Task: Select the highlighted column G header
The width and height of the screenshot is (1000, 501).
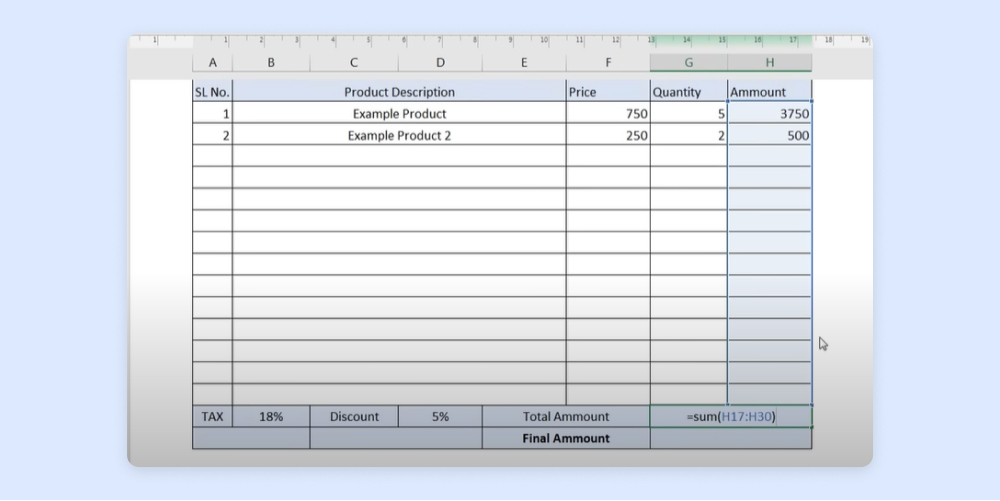Action: (x=688, y=63)
